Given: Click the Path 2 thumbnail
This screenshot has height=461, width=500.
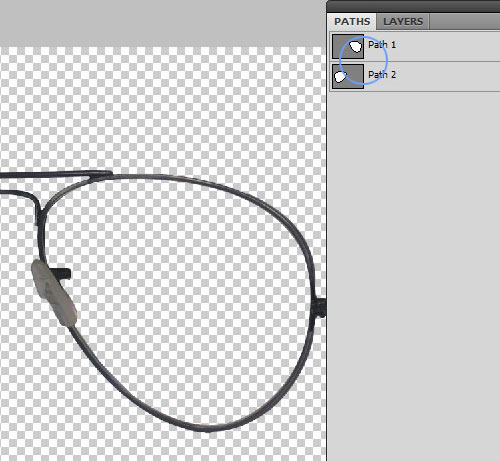Looking at the screenshot, I should coord(348,76).
